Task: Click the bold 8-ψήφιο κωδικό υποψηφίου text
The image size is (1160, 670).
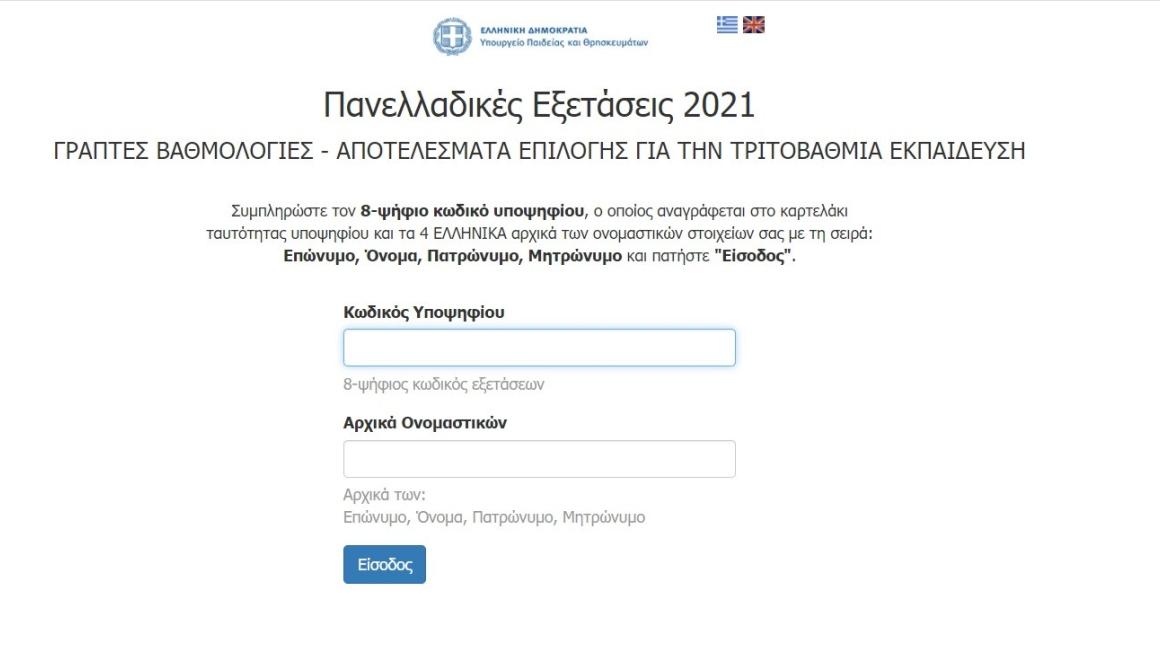Action: pyautogui.click(x=472, y=212)
